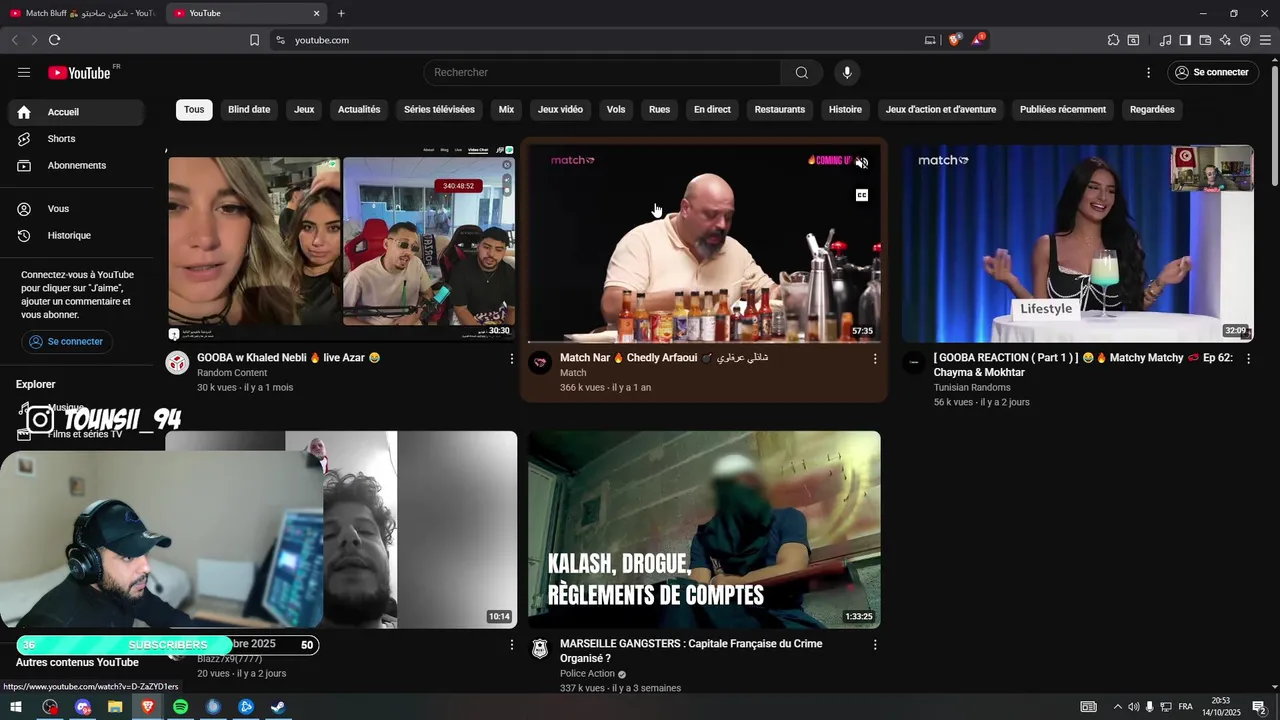The width and height of the screenshot is (1280, 720).
Task: Open the GOOBA w Khaled Nebli thumbnail
Action: (341, 244)
